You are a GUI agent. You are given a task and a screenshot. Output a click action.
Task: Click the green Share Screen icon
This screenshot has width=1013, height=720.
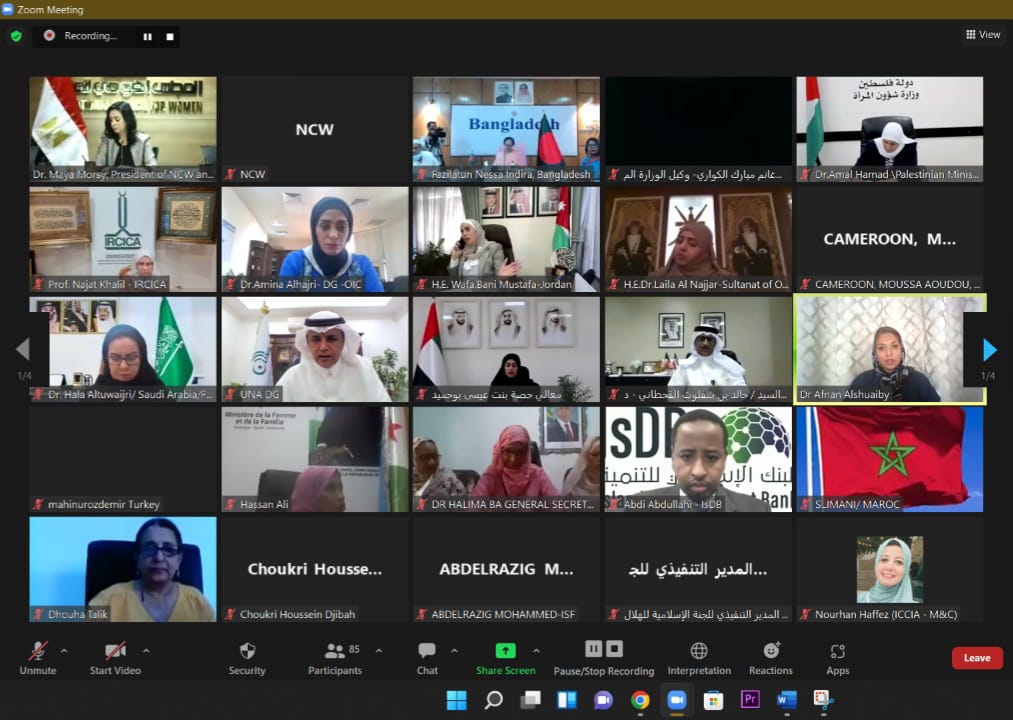[505, 651]
